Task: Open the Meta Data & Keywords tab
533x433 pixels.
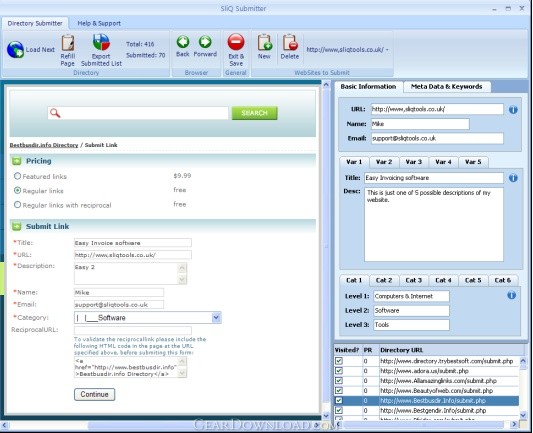Action: (x=447, y=87)
